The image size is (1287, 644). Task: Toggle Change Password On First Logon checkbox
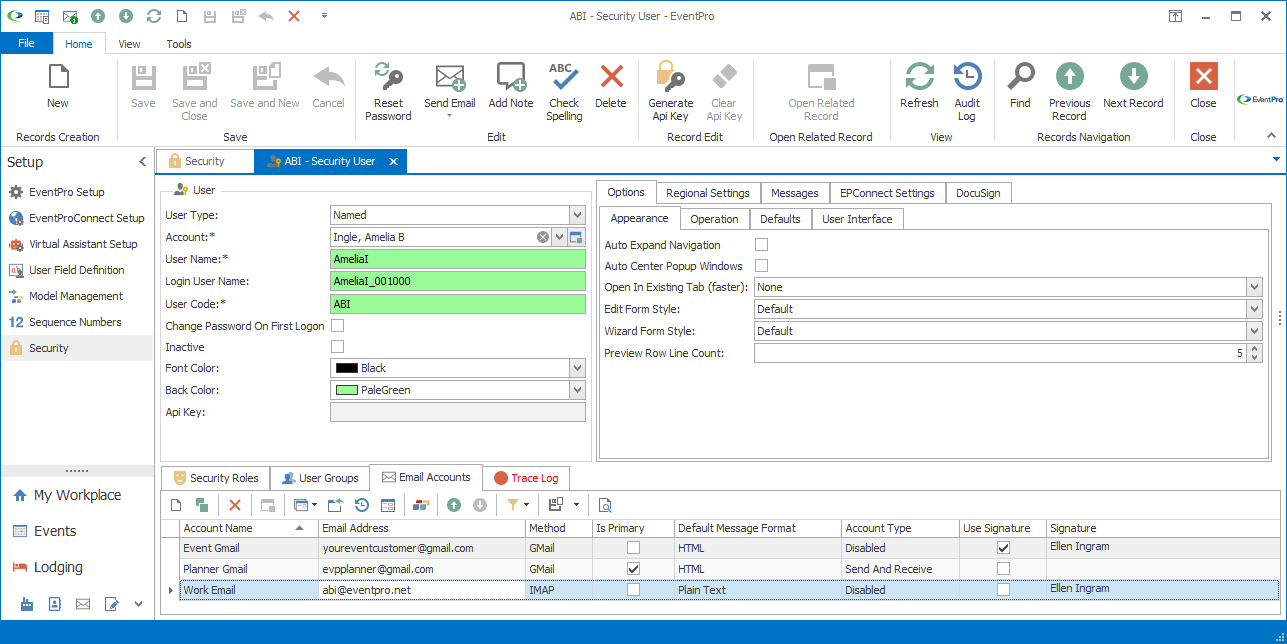point(337,325)
